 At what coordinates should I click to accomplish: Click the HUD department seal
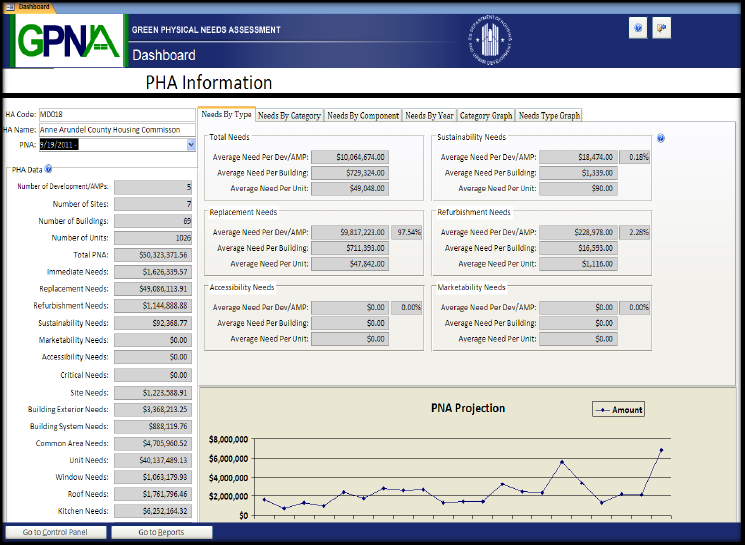click(x=490, y=40)
